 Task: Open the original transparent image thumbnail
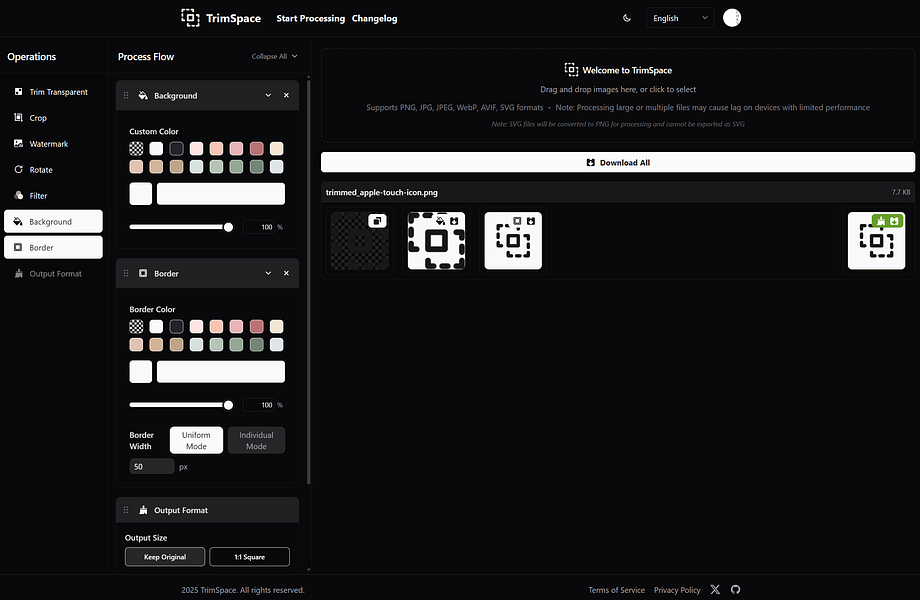click(x=360, y=241)
